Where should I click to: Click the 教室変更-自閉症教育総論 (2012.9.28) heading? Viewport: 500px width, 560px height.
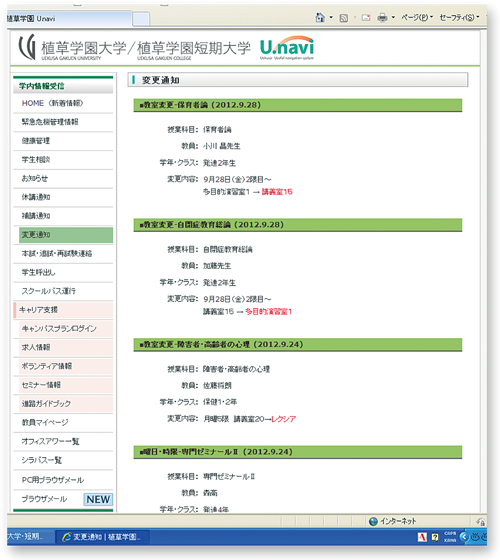[x=298, y=225]
